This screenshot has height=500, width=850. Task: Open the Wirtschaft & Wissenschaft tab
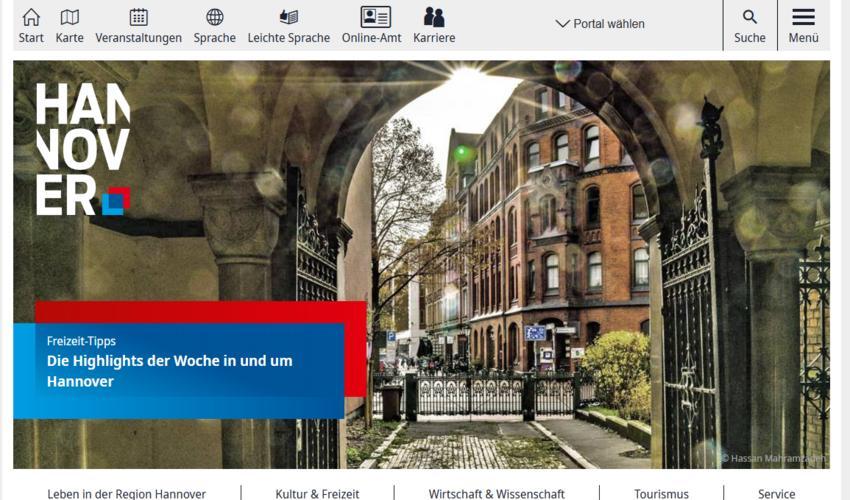click(497, 494)
